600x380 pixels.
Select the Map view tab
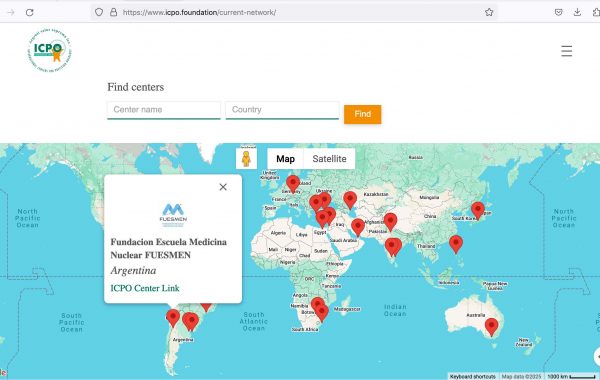point(285,159)
